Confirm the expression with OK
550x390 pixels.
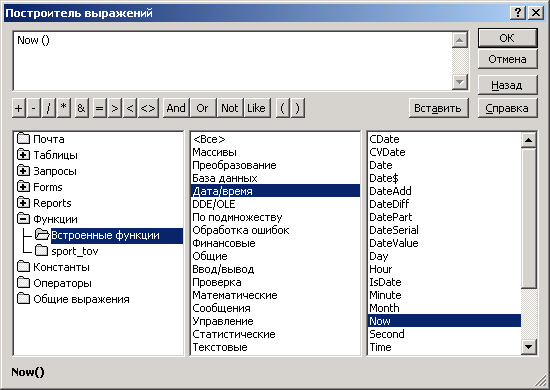pyautogui.click(x=508, y=38)
